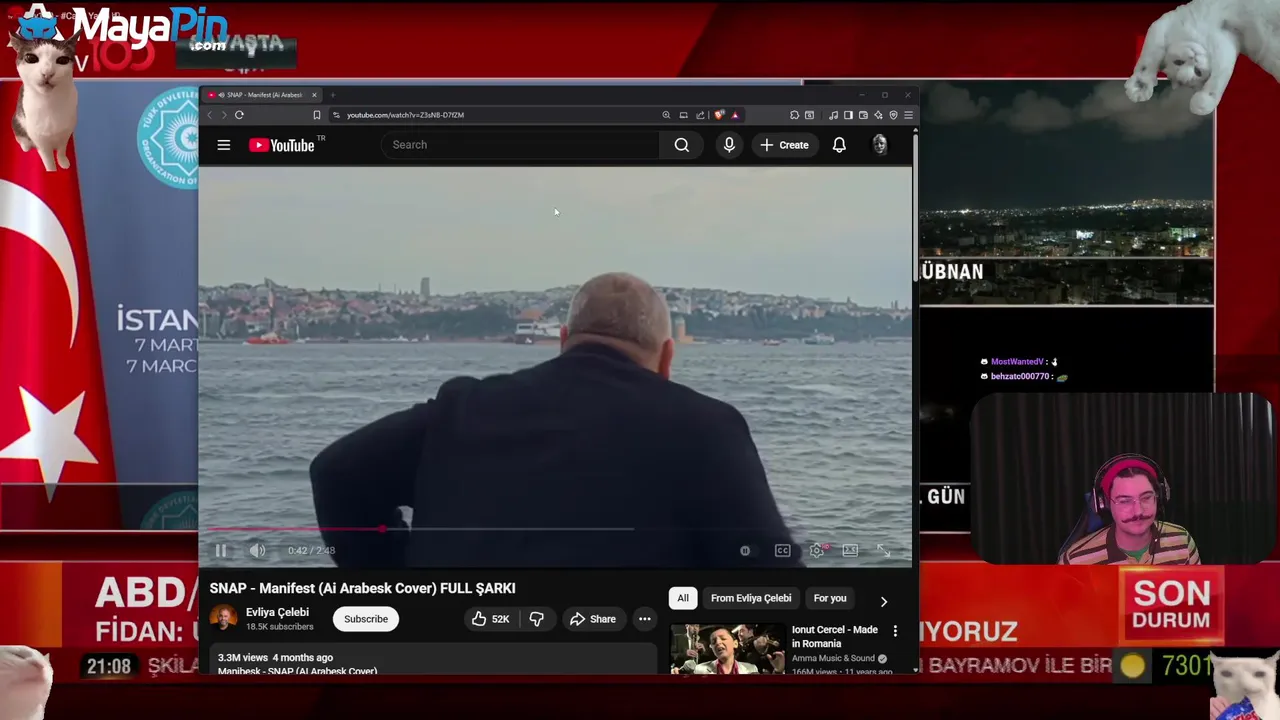Show more filter chips with right chevron
Image resolution: width=1280 pixels, height=720 pixels.
[x=883, y=601]
